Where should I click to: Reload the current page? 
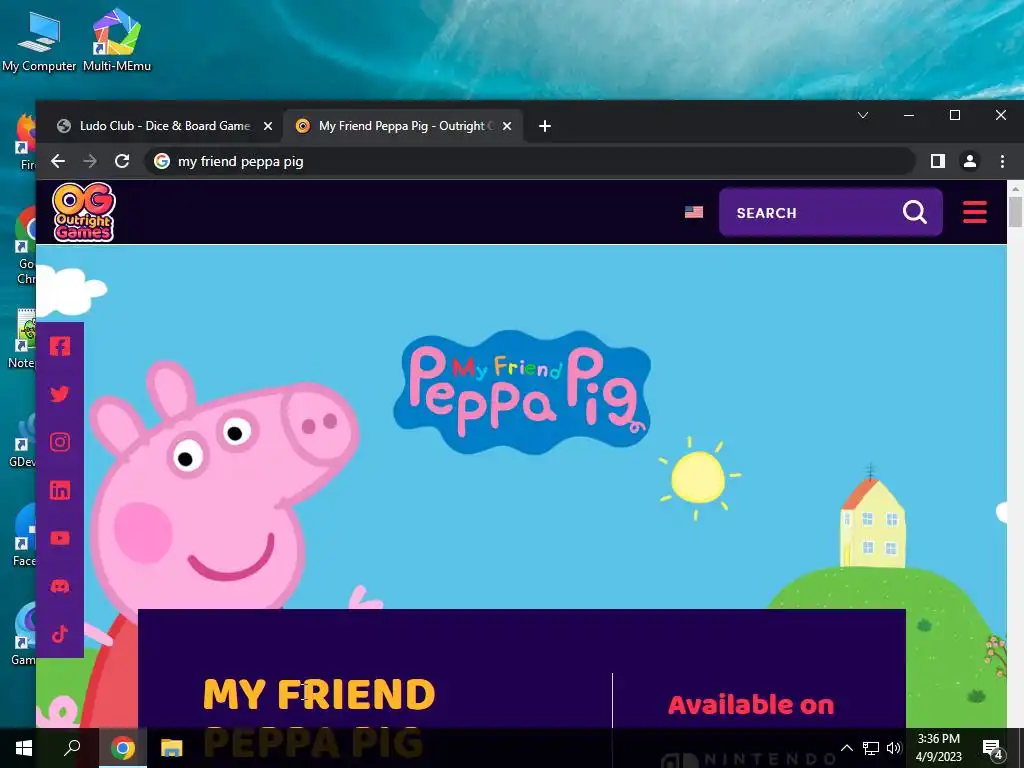tap(122, 161)
